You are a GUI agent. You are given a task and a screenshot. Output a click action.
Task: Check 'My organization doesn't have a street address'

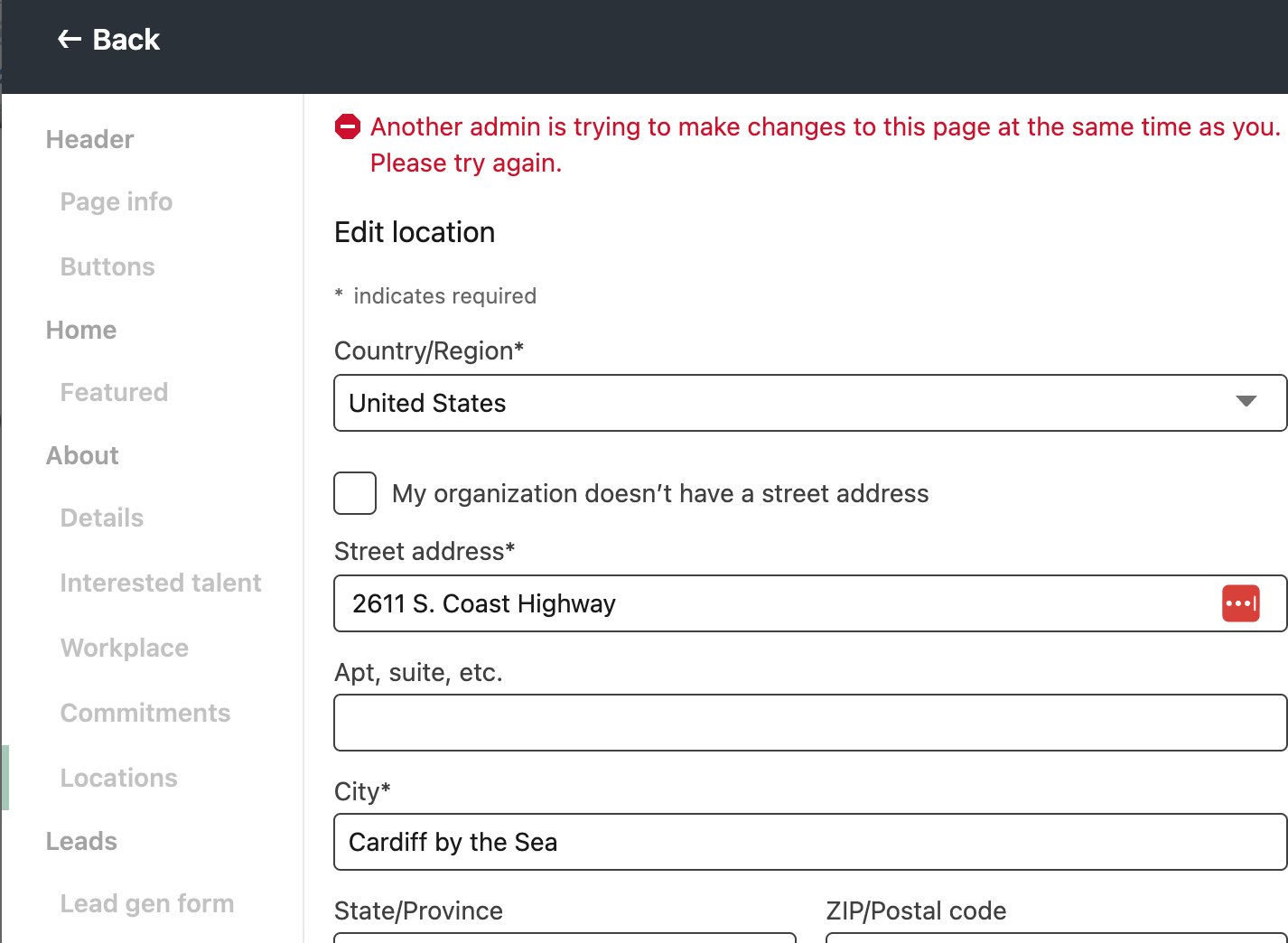(x=355, y=493)
